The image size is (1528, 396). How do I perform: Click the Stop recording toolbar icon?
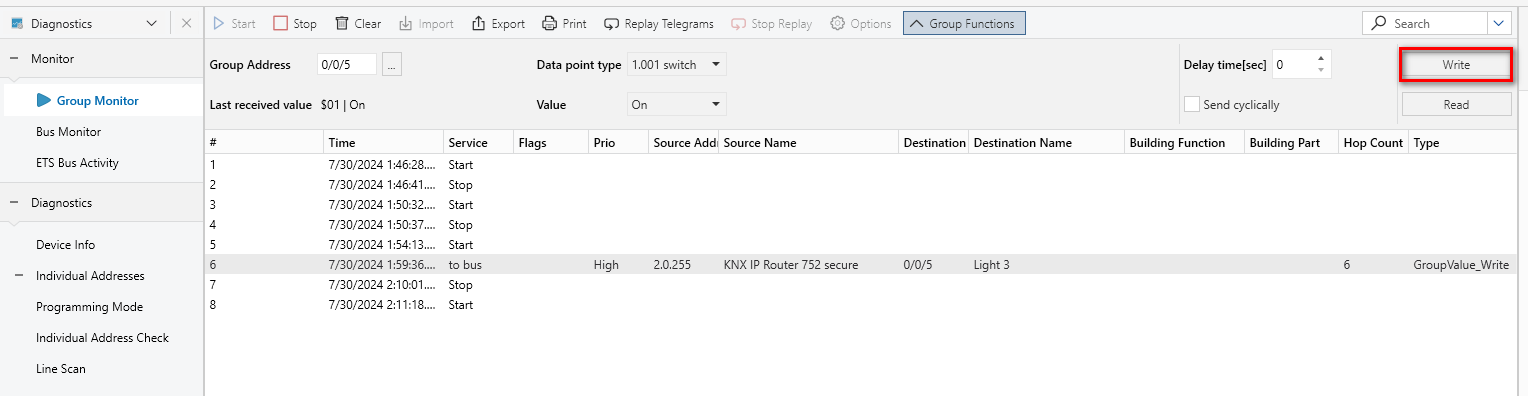pyautogui.click(x=281, y=23)
